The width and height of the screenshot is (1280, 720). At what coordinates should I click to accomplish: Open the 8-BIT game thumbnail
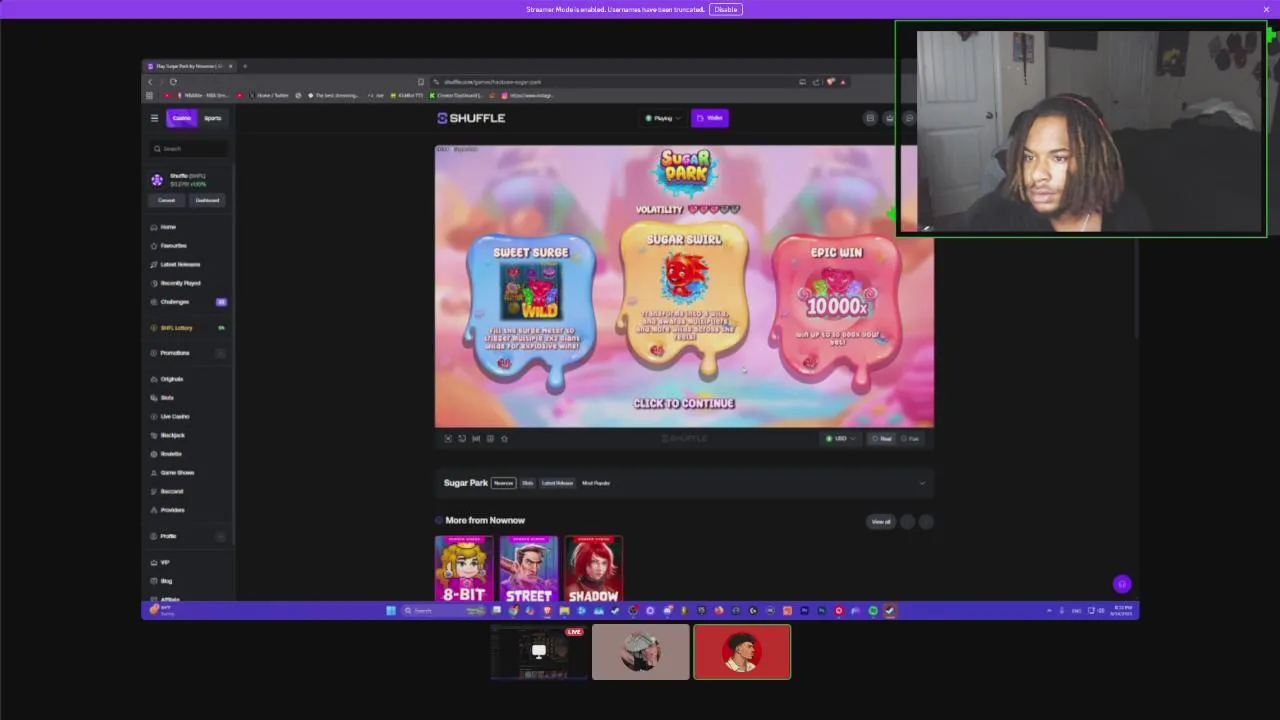pos(464,569)
